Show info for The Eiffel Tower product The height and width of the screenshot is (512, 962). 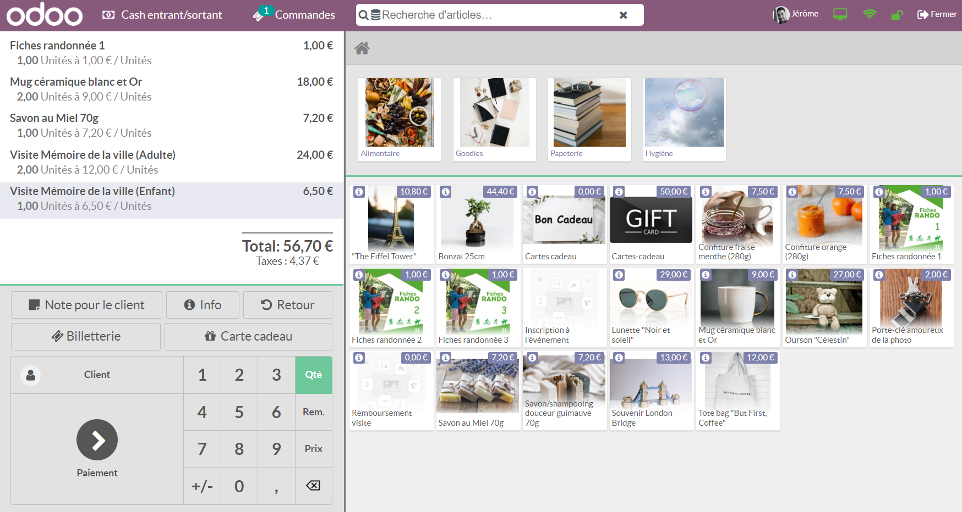pyautogui.click(x=359, y=192)
